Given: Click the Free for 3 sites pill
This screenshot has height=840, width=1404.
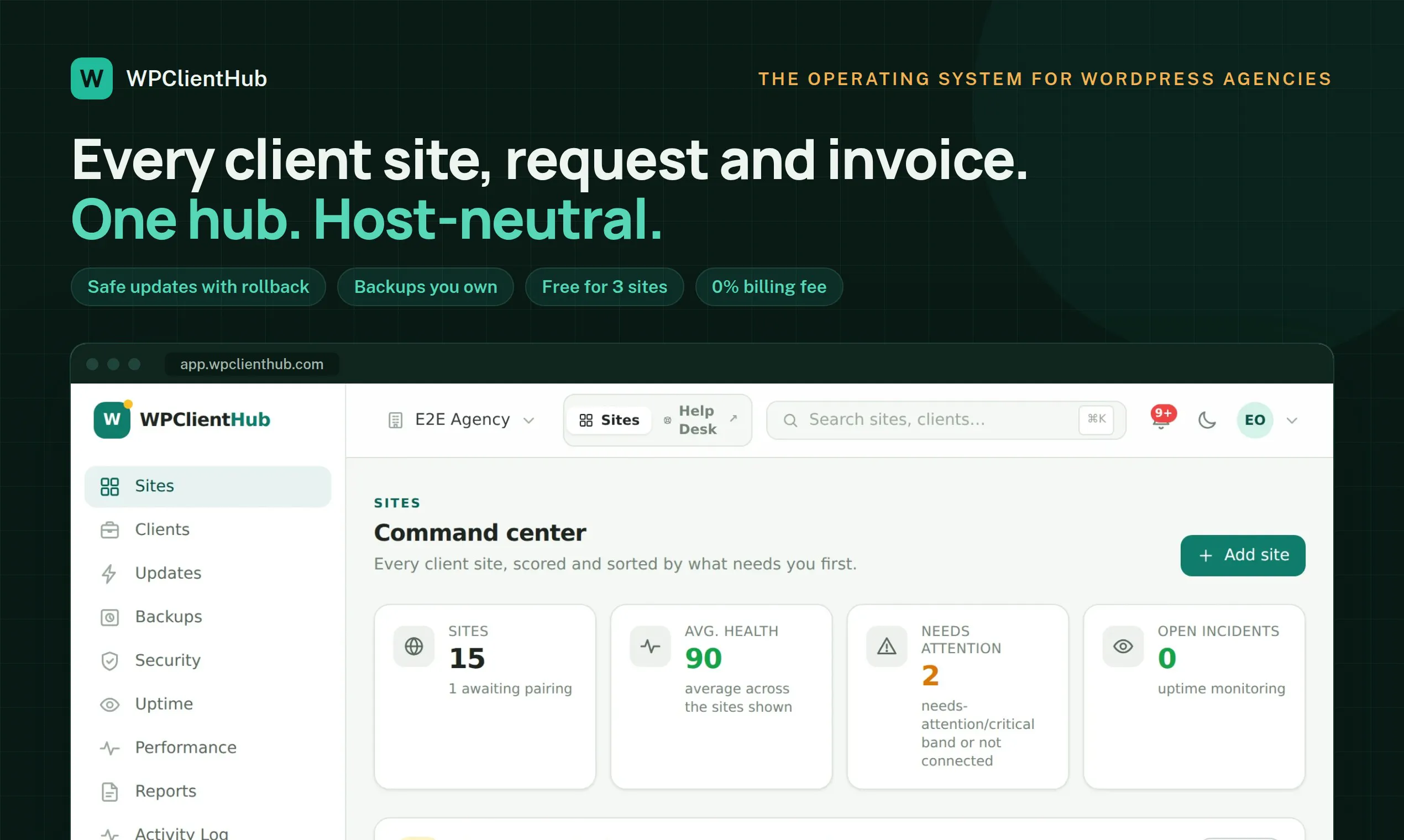Looking at the screenshot, I should (x=604, y=287).
